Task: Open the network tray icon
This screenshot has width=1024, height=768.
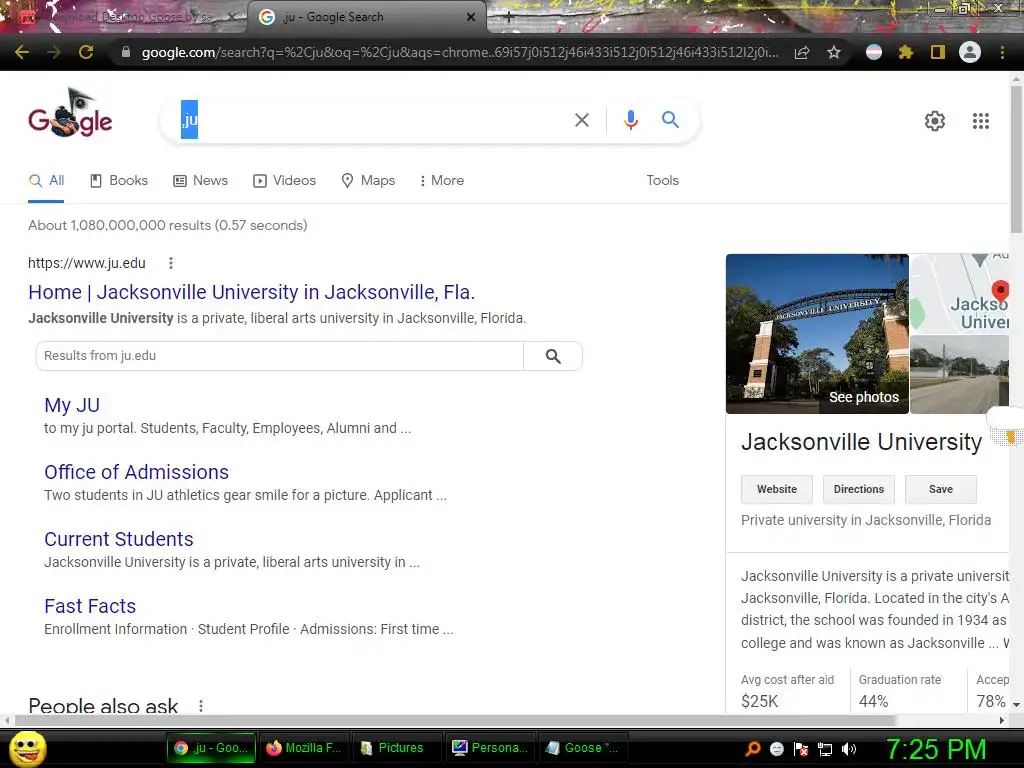Action: pos(825,749)
